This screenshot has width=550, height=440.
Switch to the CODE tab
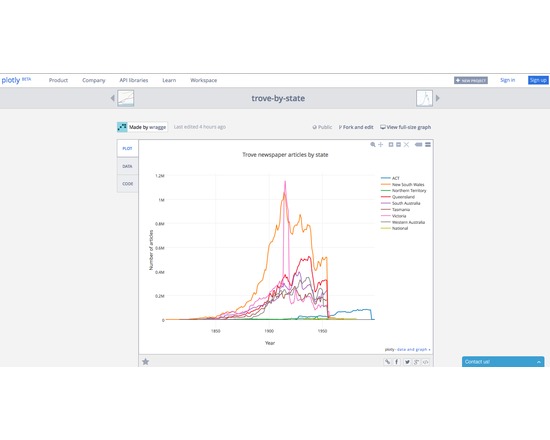(x=128, y=184)
